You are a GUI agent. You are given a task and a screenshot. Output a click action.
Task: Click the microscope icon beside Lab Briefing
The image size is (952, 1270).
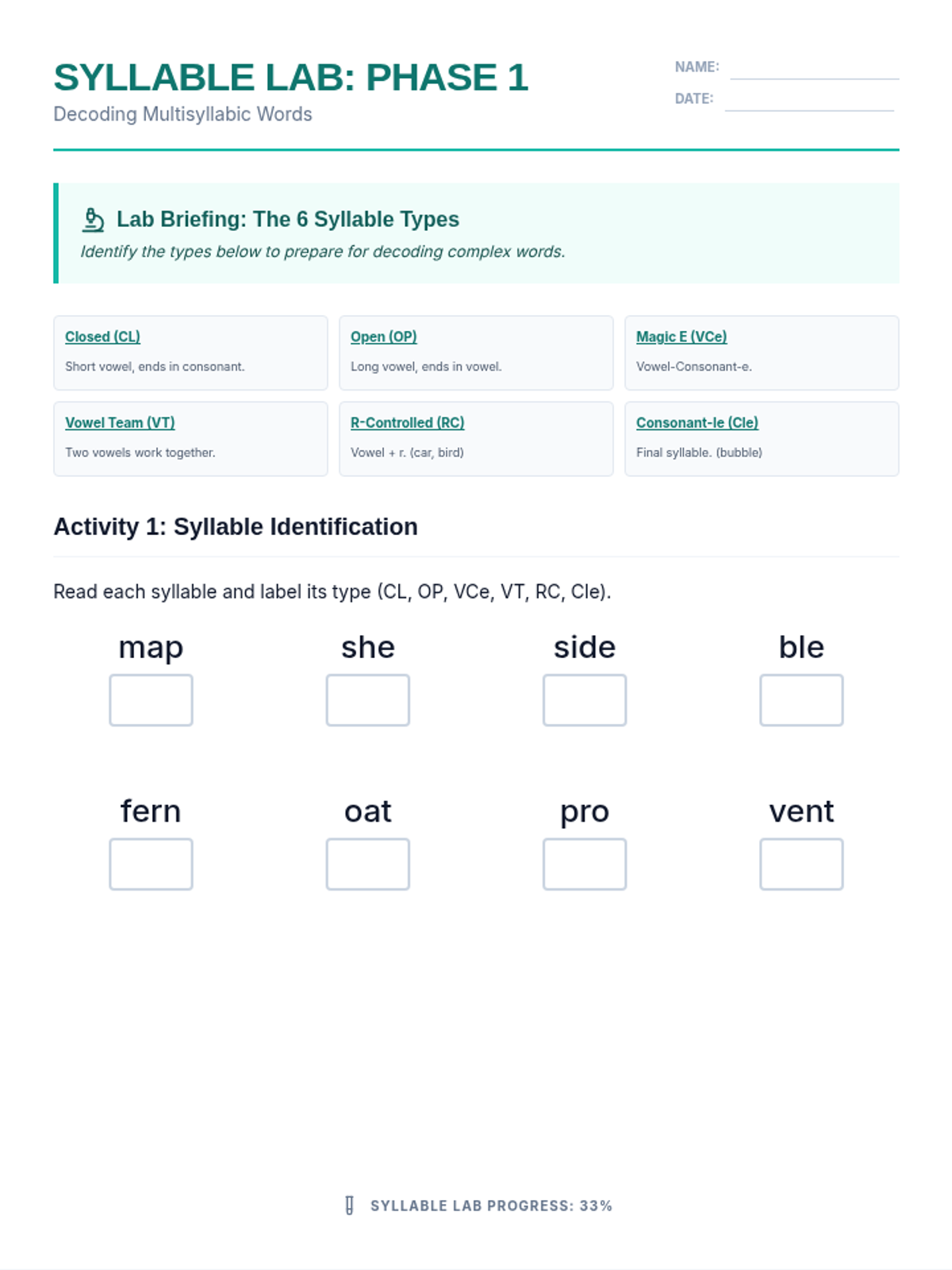pyautogui.click(x=93, y=220)
